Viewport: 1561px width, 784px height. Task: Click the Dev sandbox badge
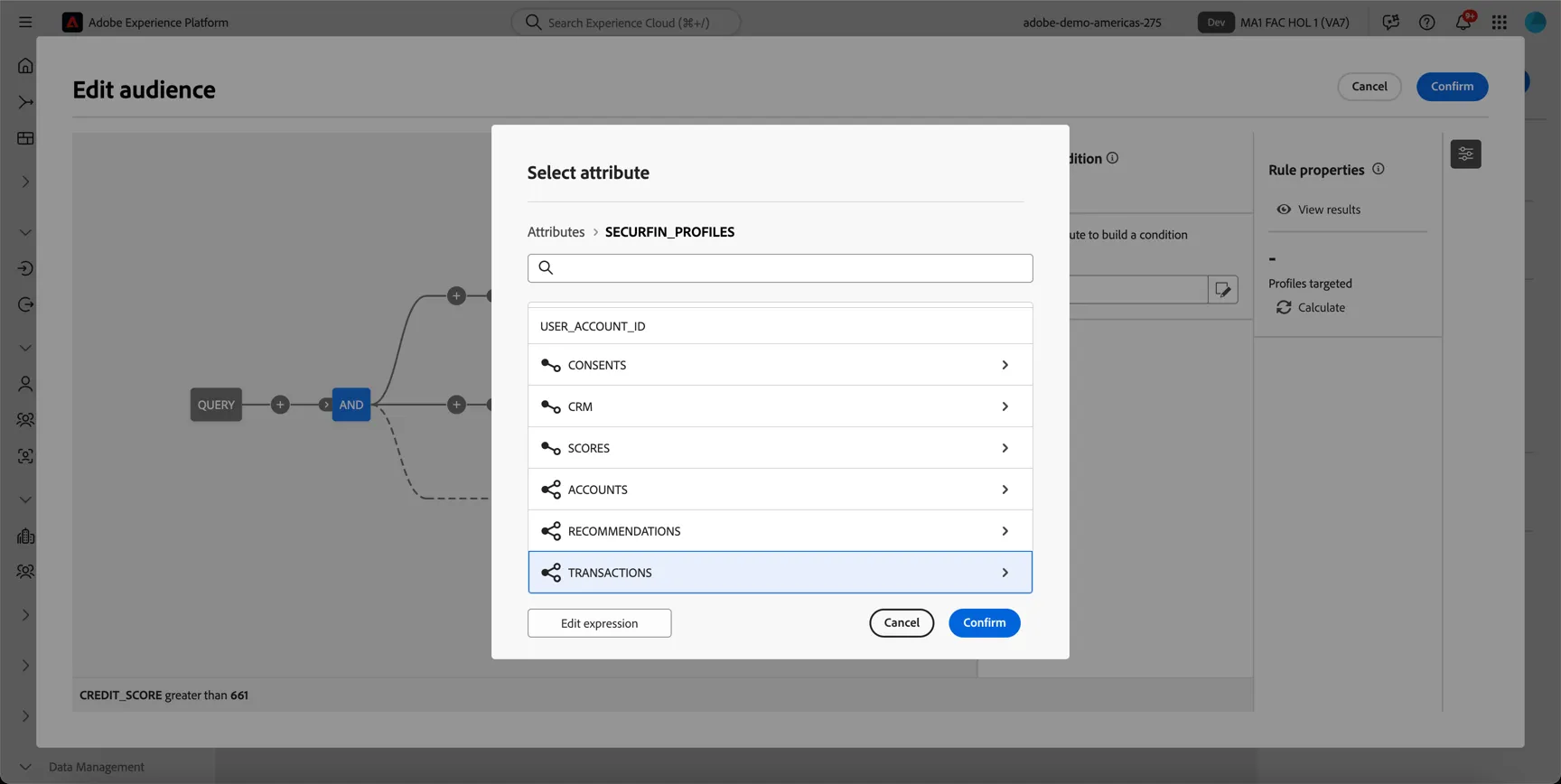(x=1216, y=23)
